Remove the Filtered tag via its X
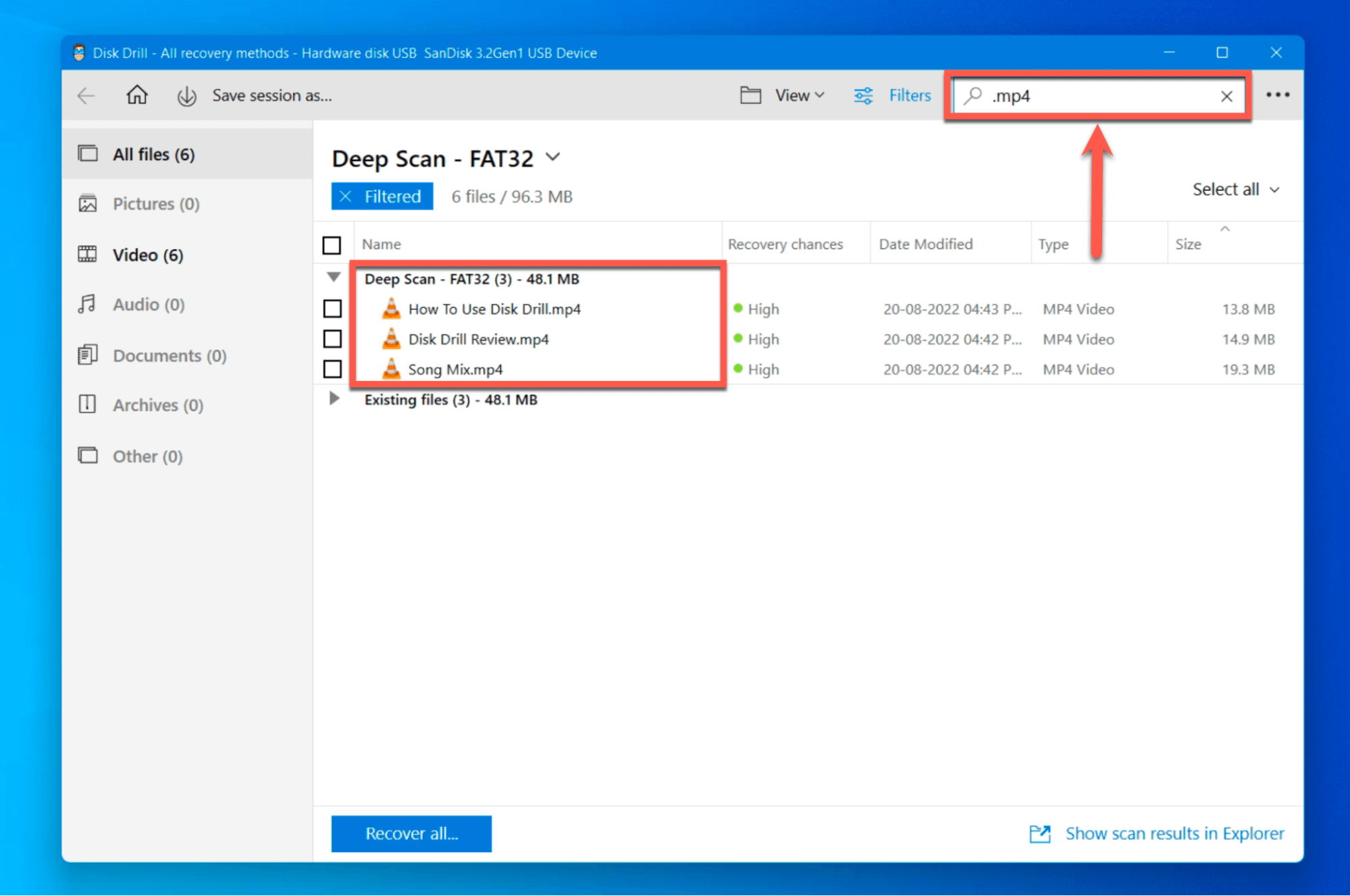The height and width of the screenshot is (896, 1350). point(346,196)
